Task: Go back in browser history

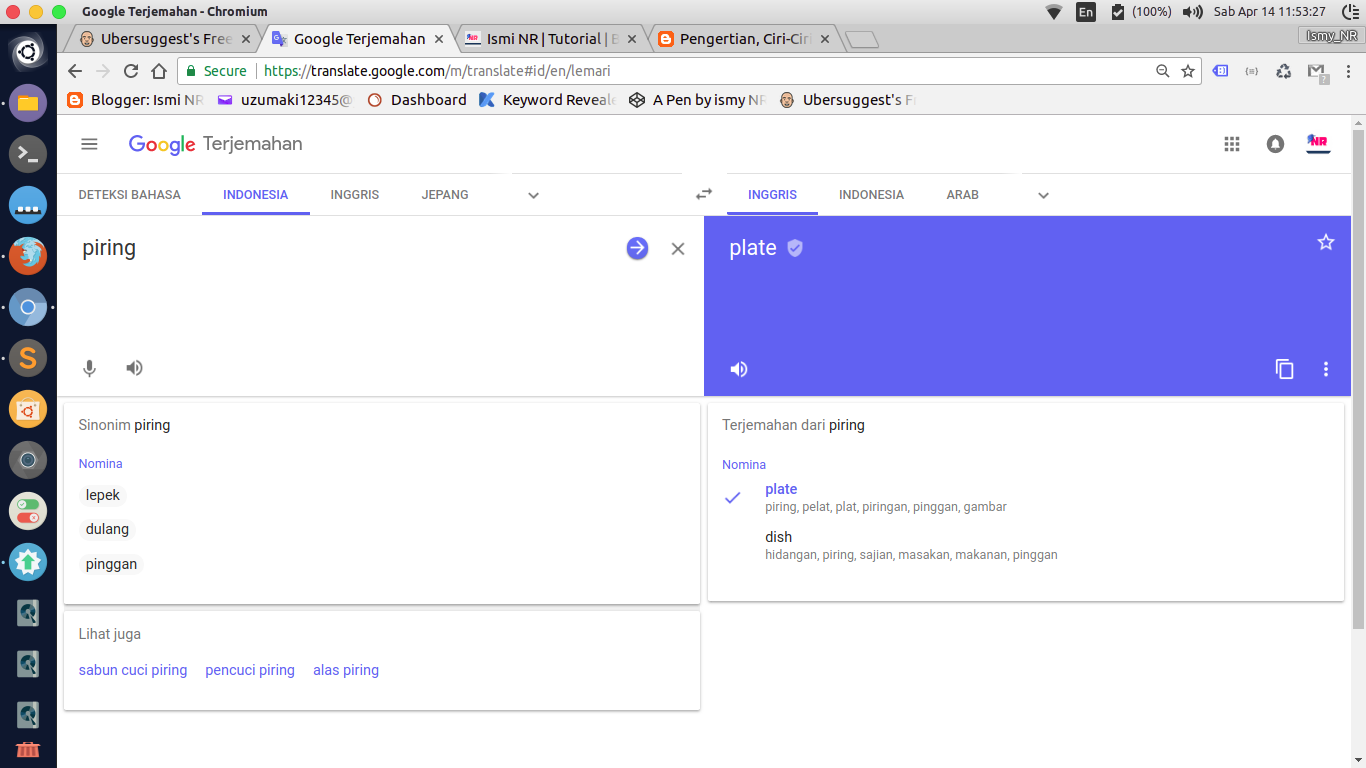Action: [x=75, y=71]
